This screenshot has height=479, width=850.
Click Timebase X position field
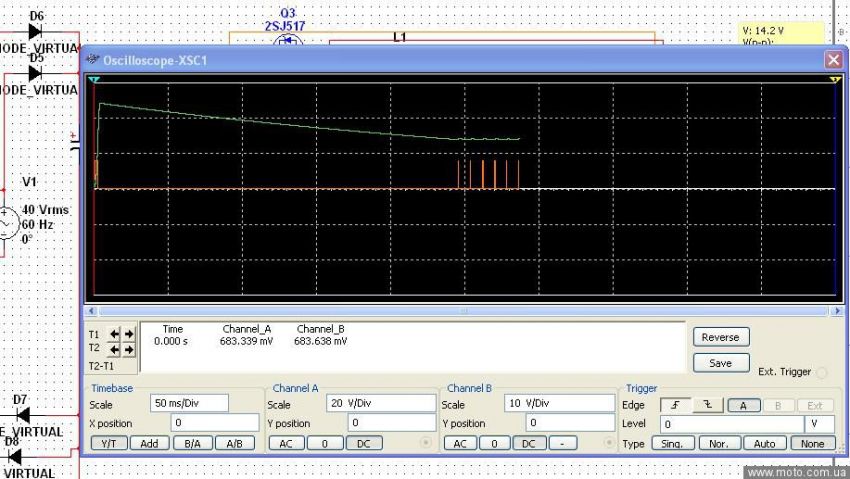pyautogui.click(x=215, y=423)
